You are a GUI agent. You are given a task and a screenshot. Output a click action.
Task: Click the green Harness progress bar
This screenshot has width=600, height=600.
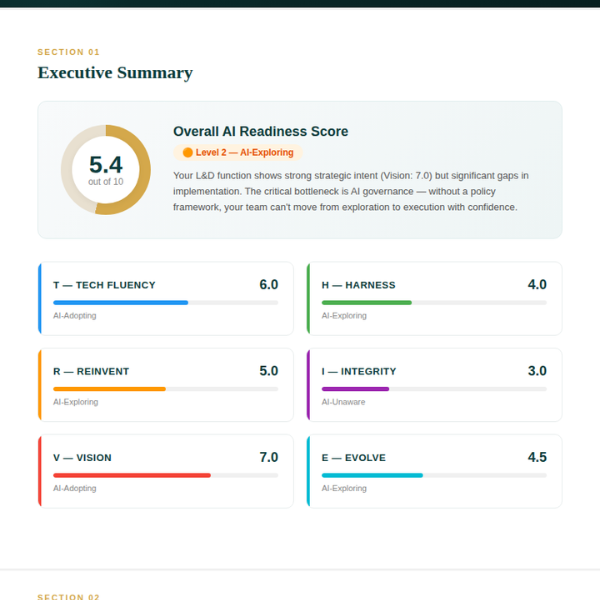point(366,302)
